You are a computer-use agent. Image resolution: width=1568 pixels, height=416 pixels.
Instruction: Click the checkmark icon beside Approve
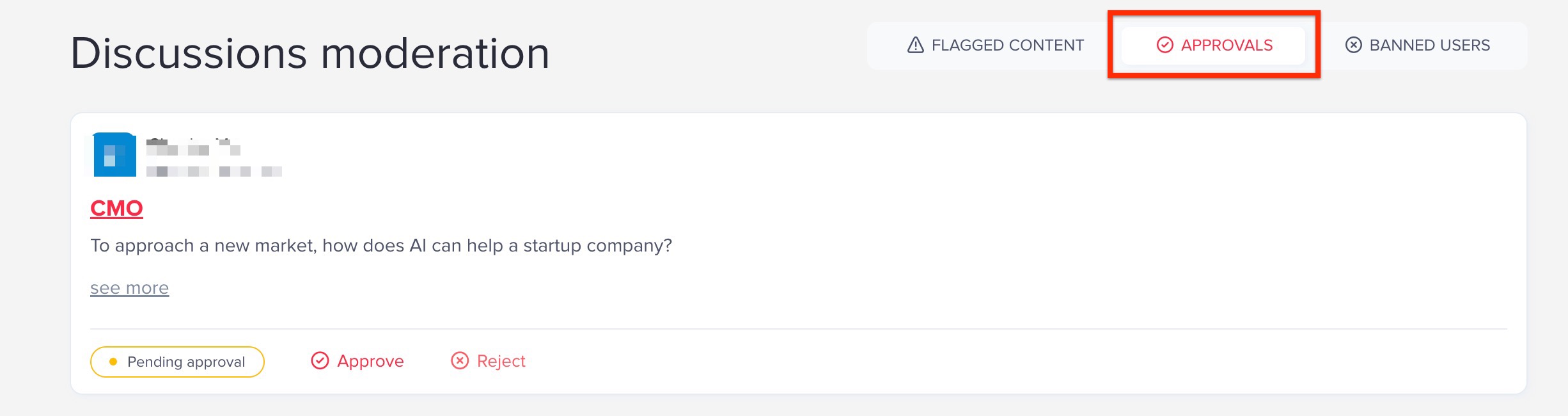pyautogui.click(x=320, y=361)
